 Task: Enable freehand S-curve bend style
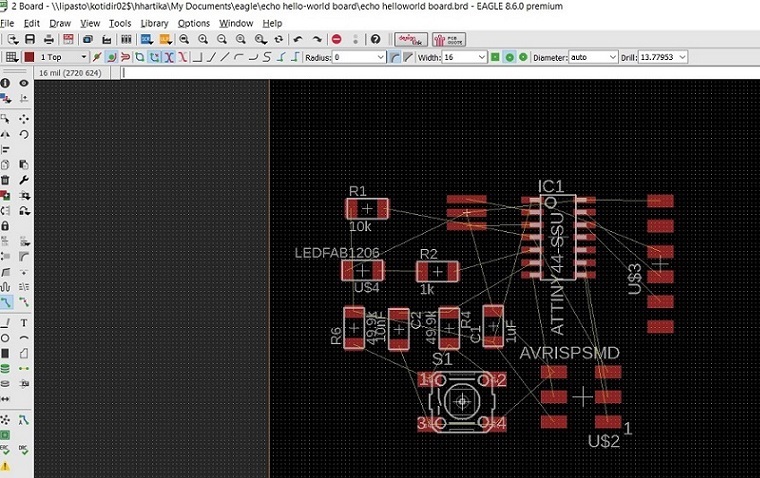267,57
